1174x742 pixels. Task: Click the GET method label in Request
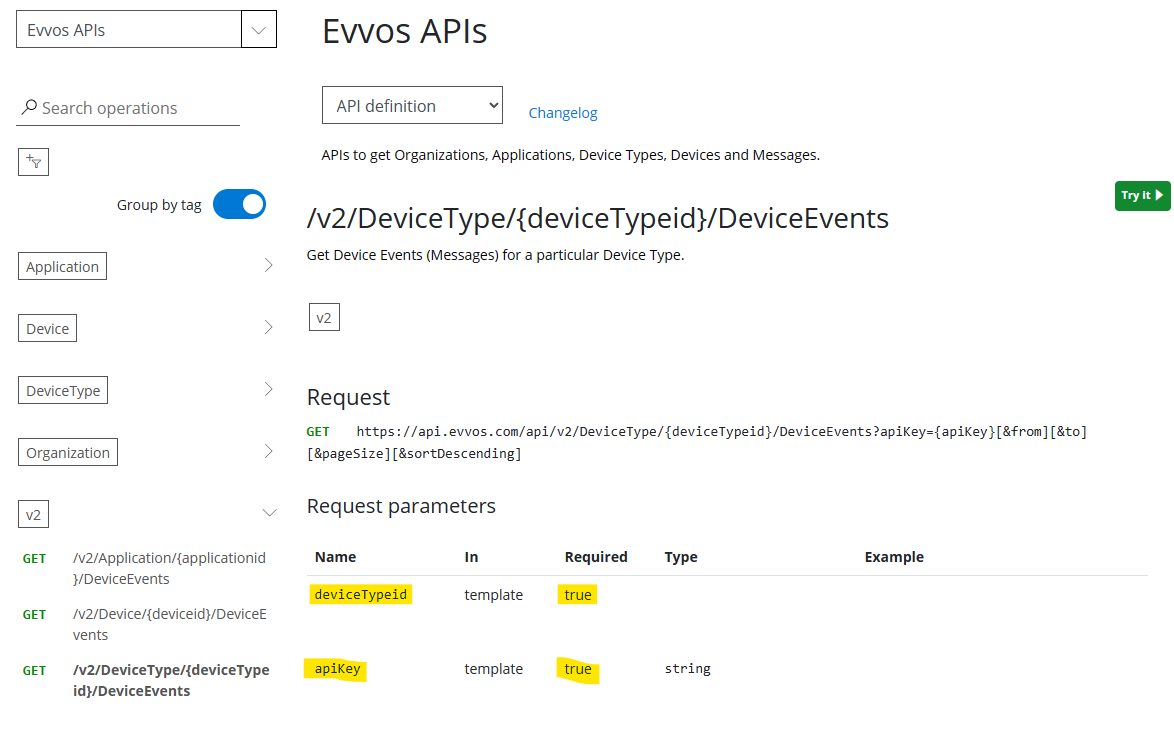tap(317, 432)
